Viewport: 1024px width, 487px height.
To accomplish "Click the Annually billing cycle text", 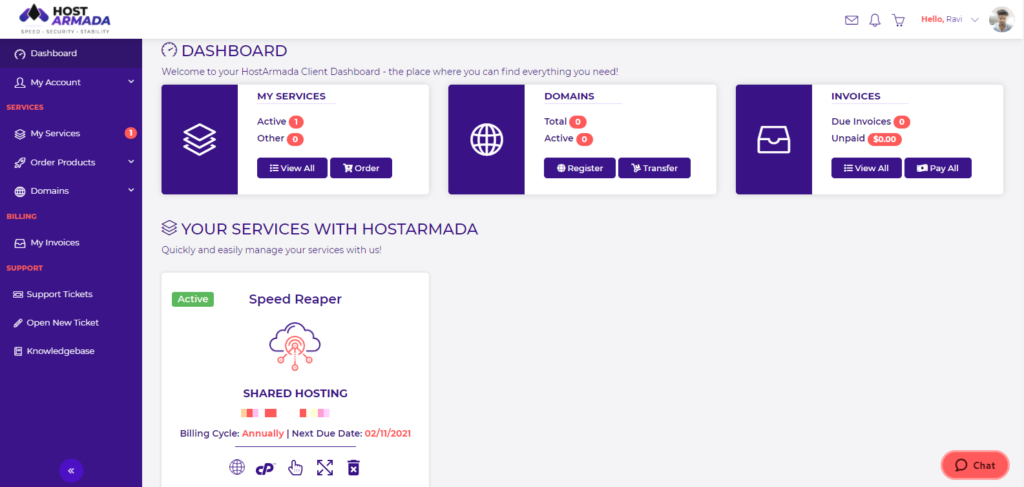I will (263, 433).
